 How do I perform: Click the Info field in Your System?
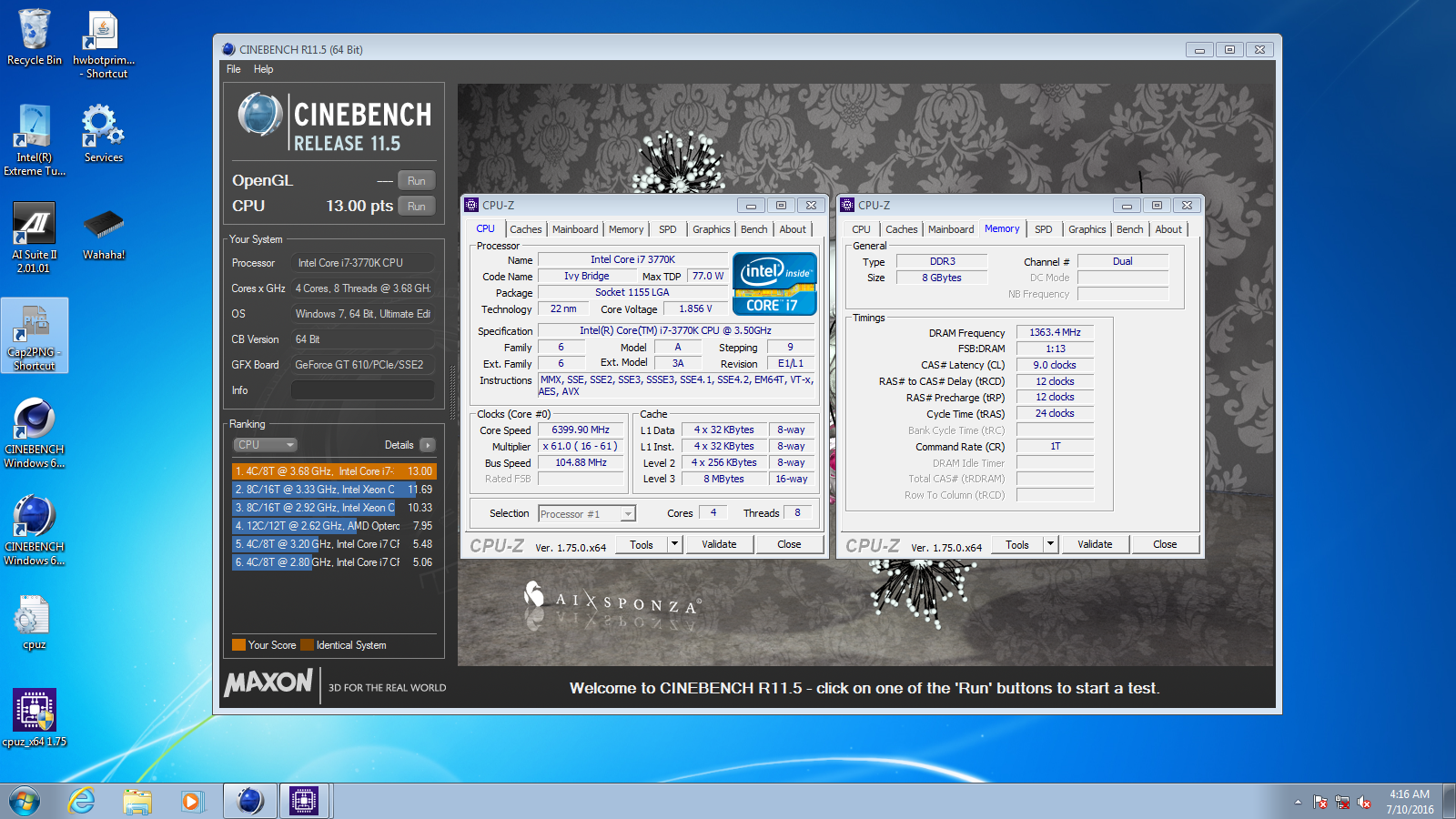(x=362, y=390)
